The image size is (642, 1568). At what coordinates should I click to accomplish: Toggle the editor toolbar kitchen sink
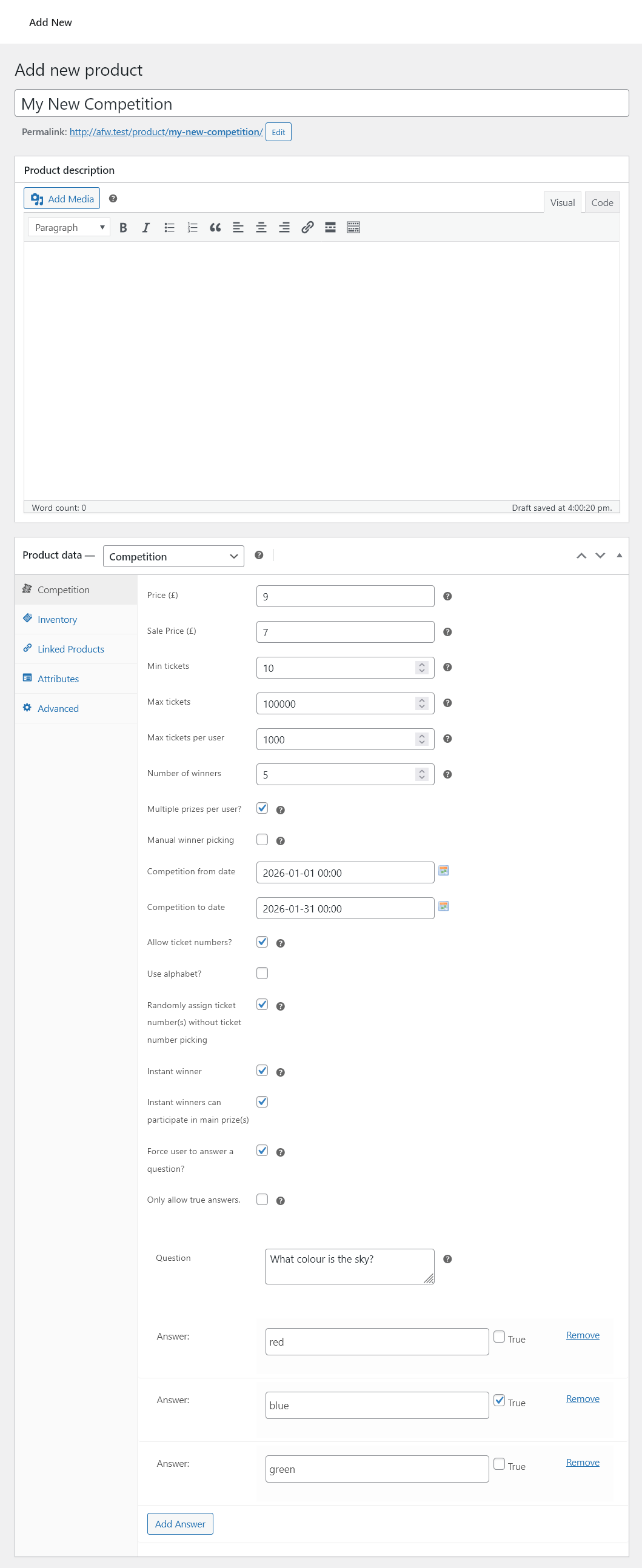coord(353,228)
